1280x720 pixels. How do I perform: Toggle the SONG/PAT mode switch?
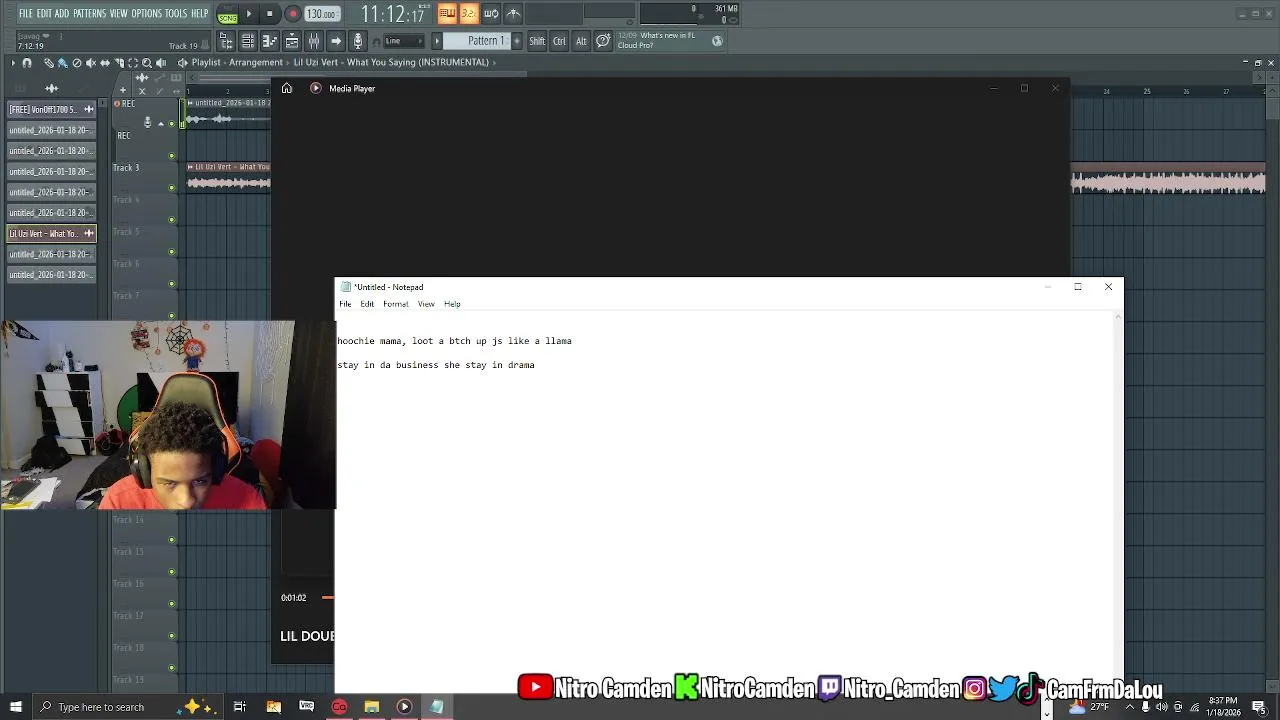point(228,14)
